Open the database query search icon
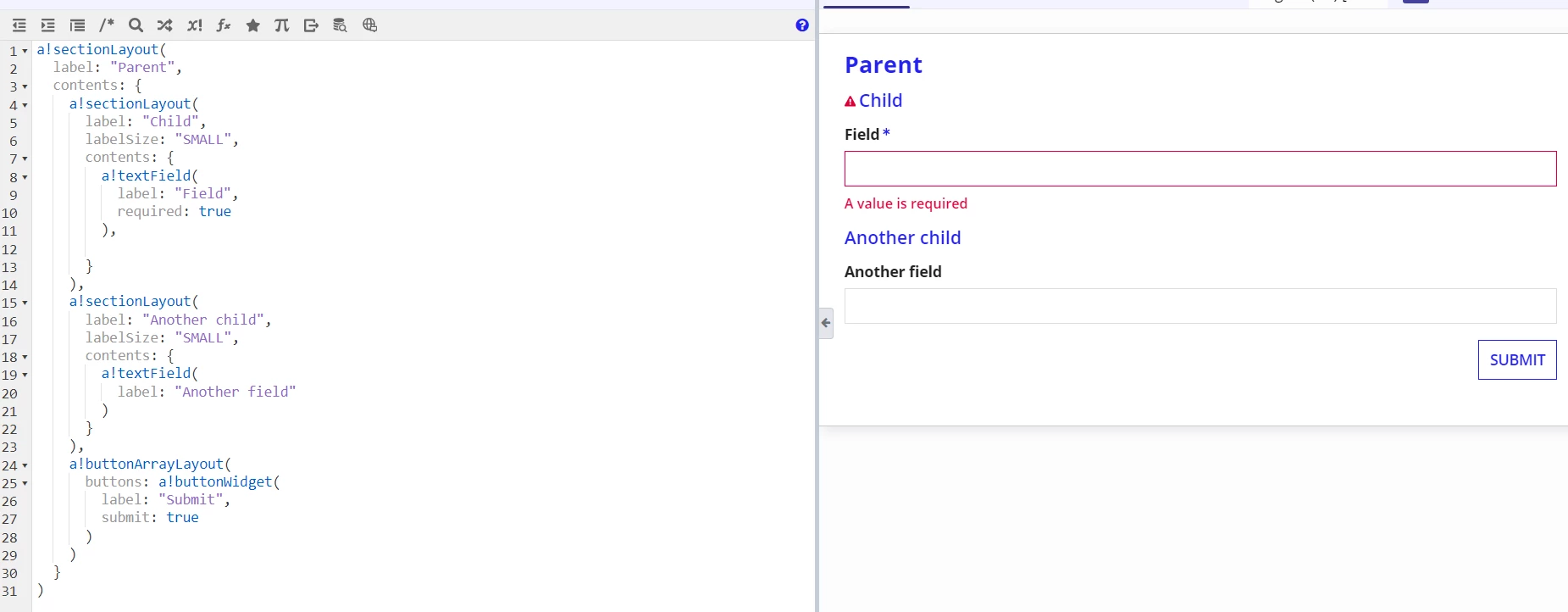The height and width of the screenshot is (612, 1568). 341,25
